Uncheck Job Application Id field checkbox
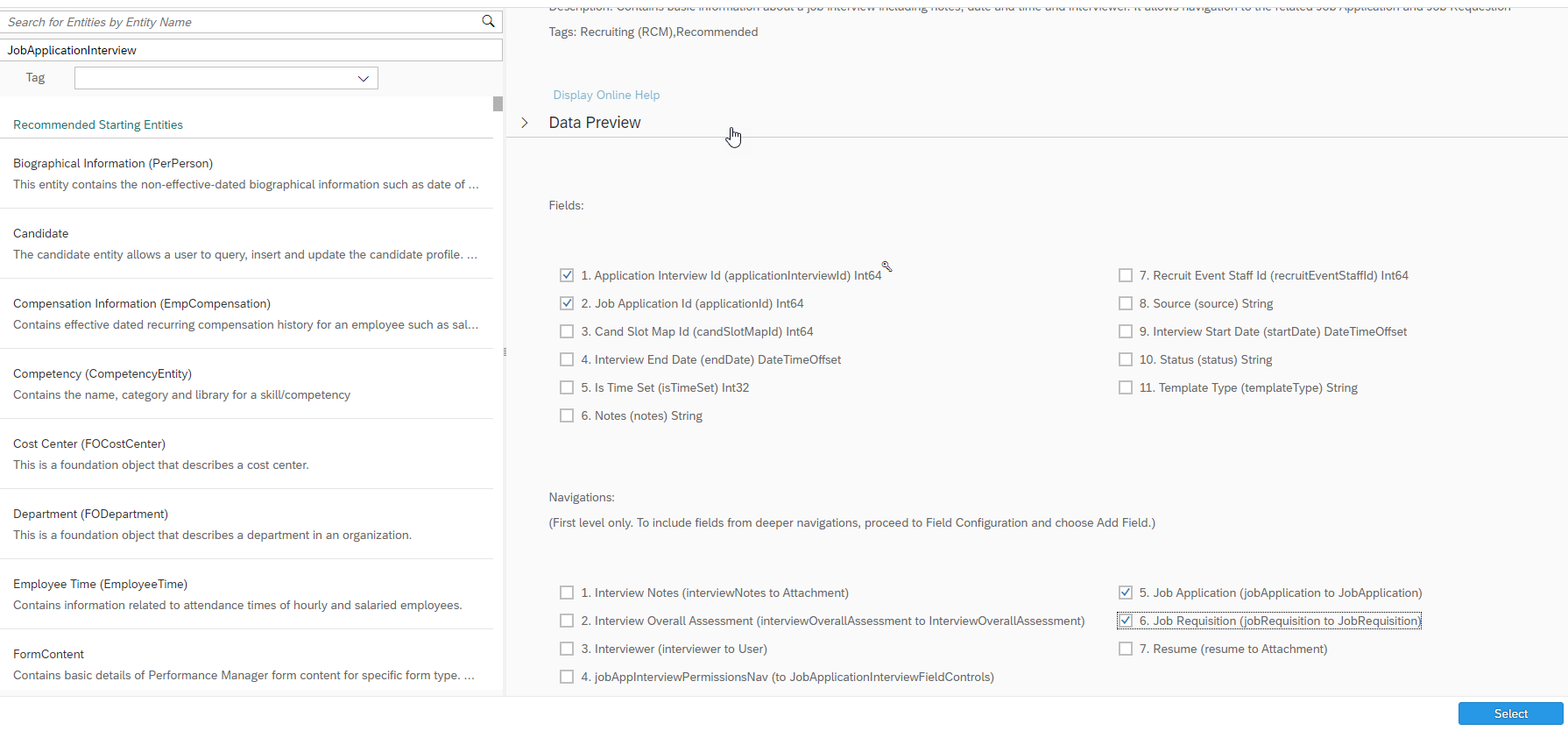Viewport: 1568px width, 731px height. [567, 303]
